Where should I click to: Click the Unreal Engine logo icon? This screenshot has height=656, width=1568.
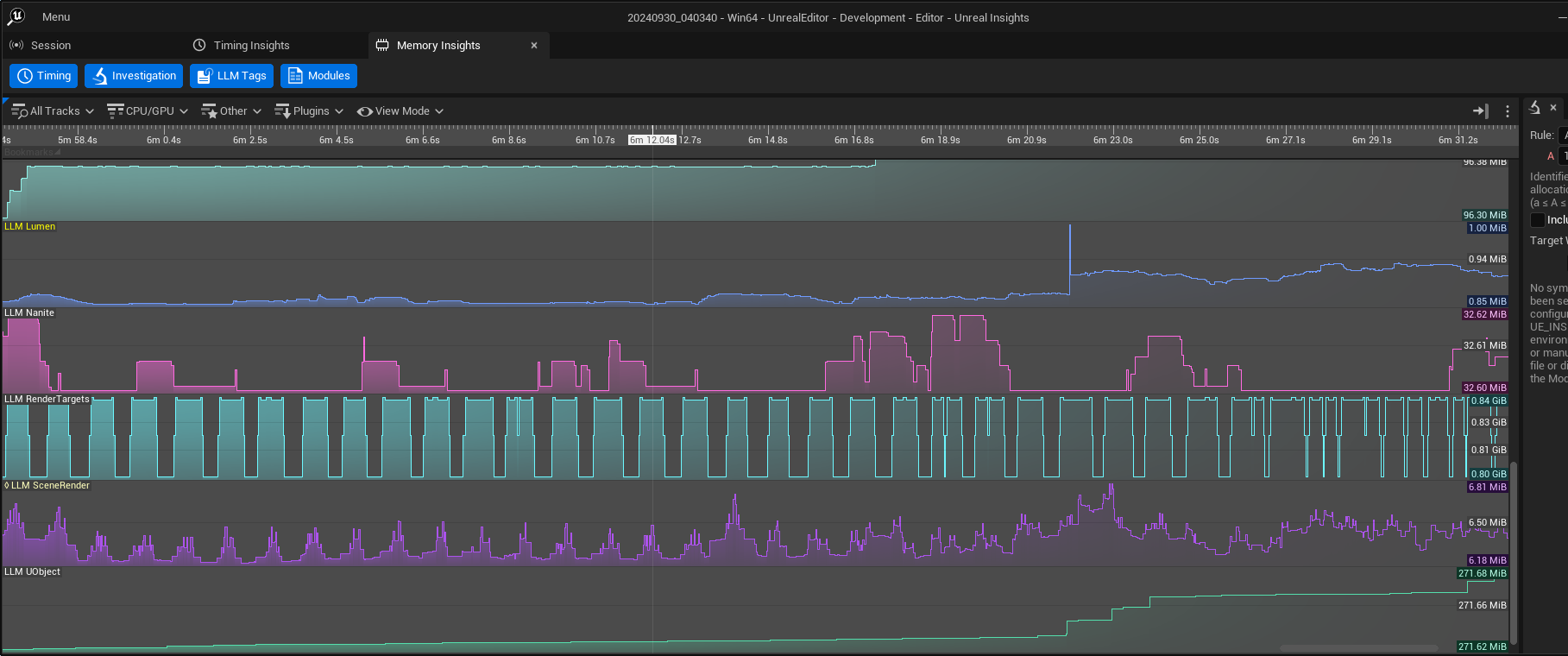click(x=16, y=16)
